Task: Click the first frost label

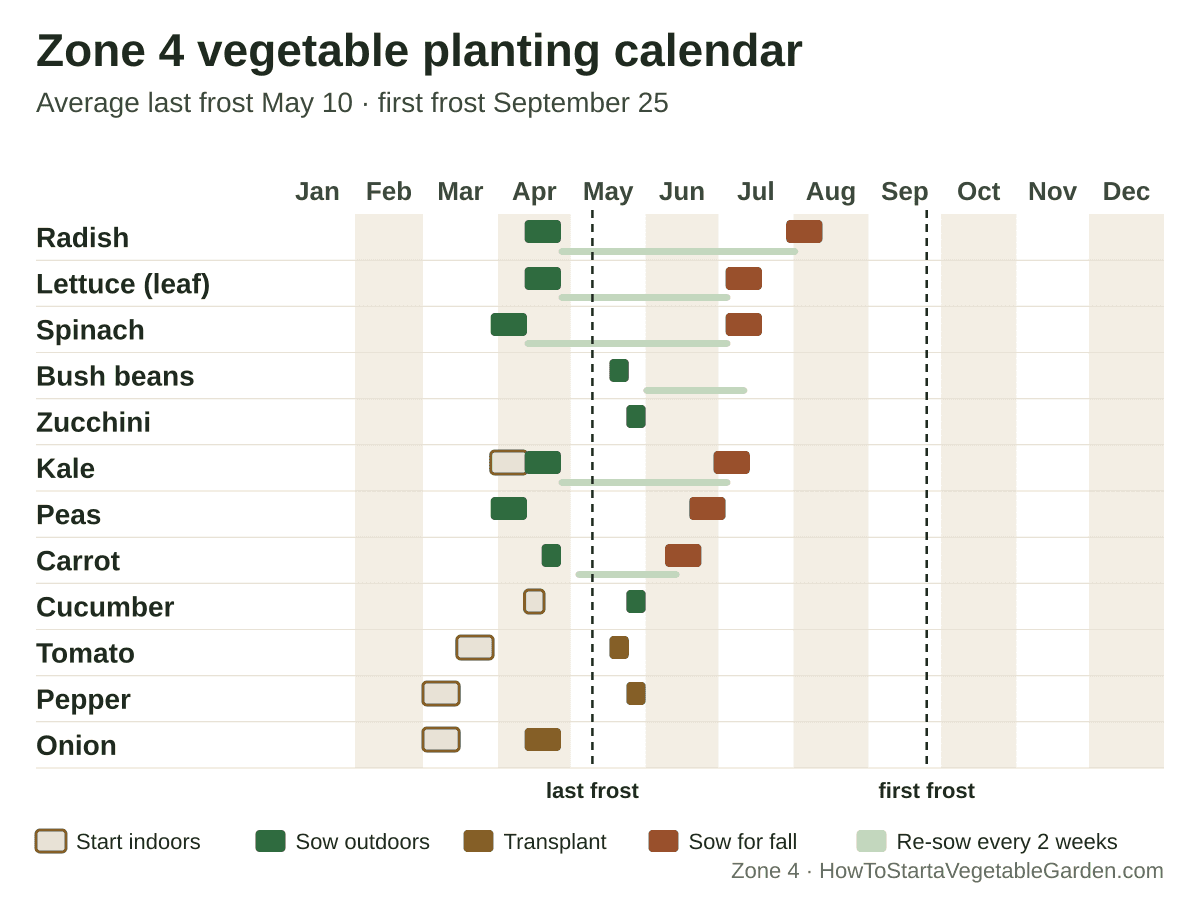Action: tap(927, 791)
